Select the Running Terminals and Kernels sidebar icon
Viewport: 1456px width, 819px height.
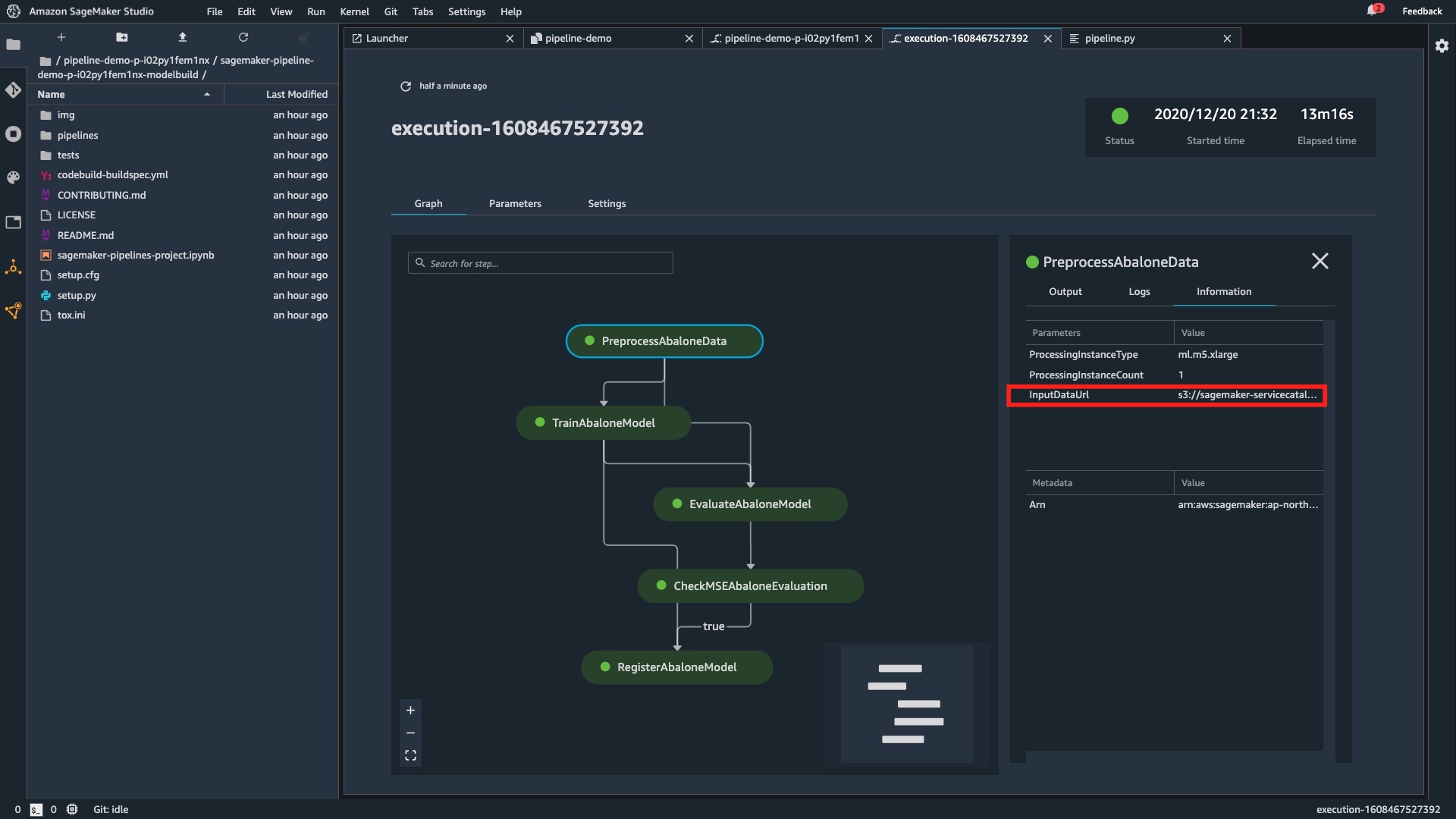coord(13,133)
